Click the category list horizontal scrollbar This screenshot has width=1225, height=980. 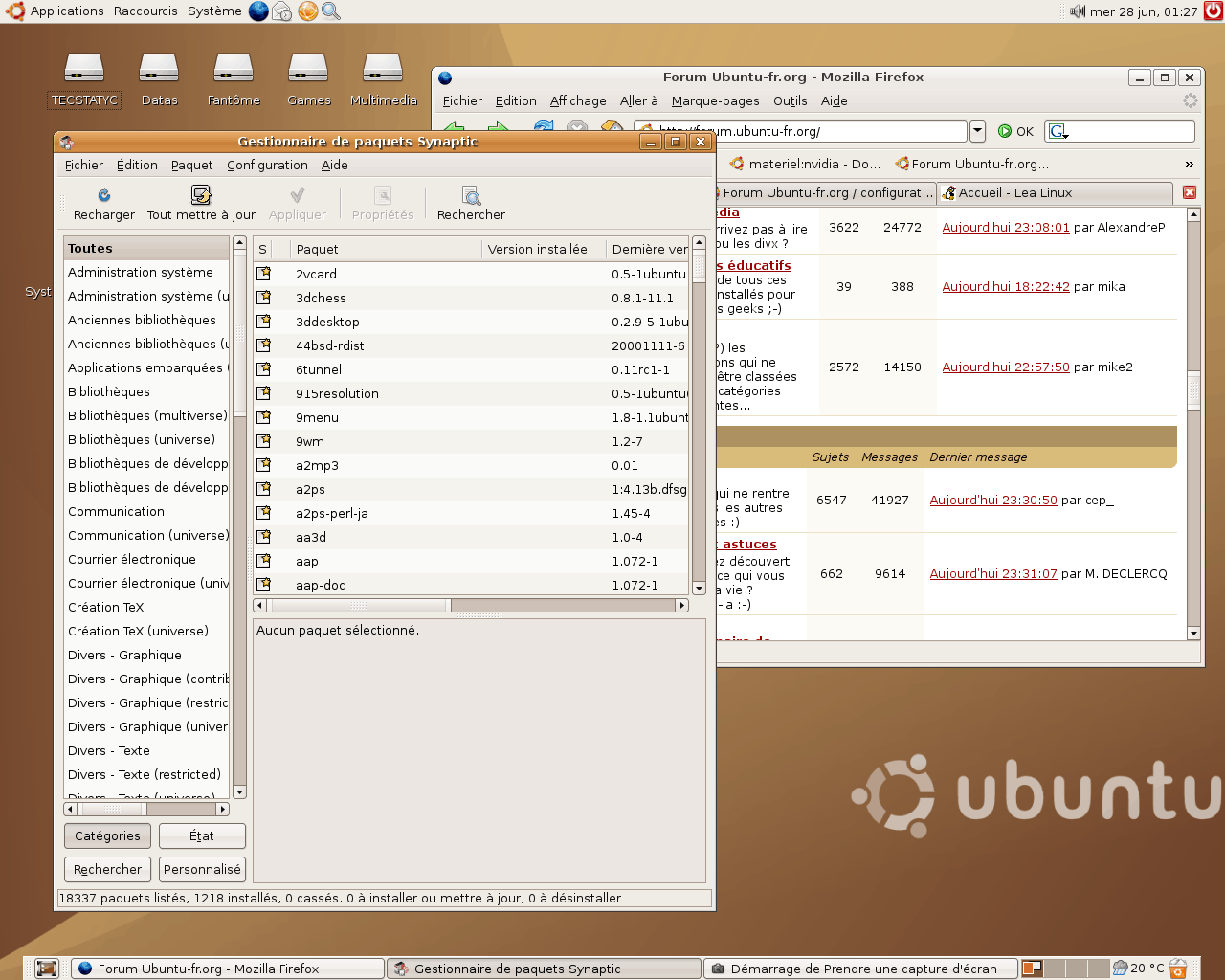pyautogui.click(x=146, y=809)
